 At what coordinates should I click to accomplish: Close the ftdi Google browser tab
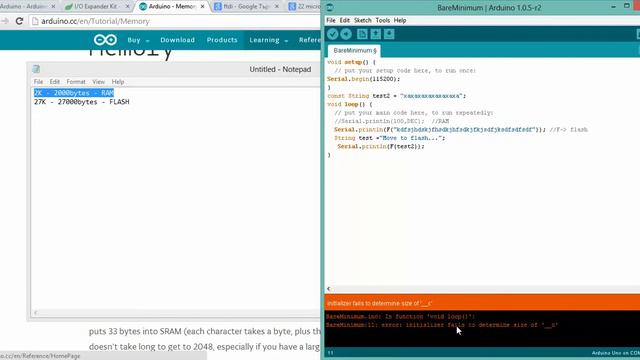pos(277,7)
